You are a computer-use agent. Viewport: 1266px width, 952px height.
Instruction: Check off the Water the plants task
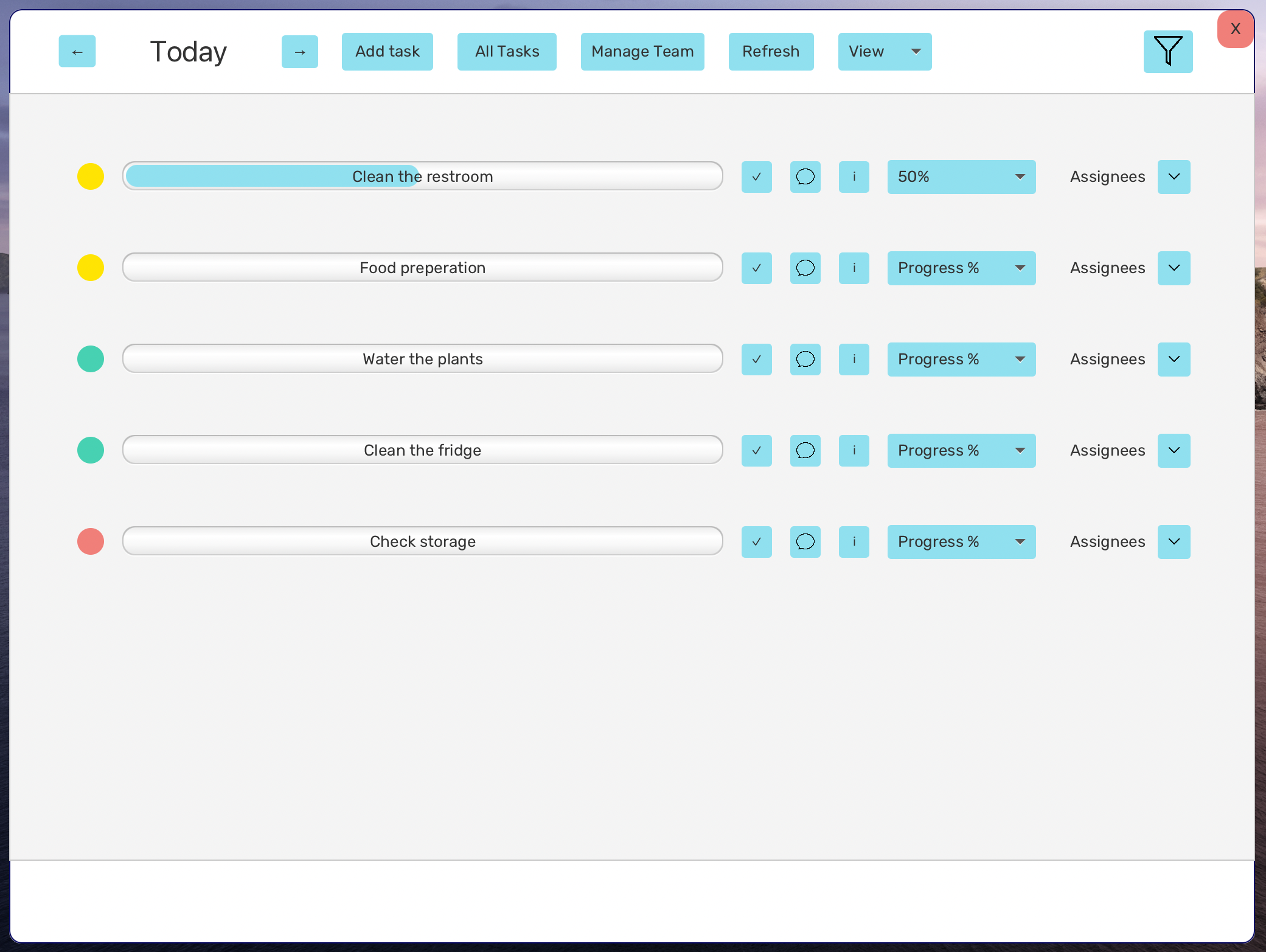756,360
